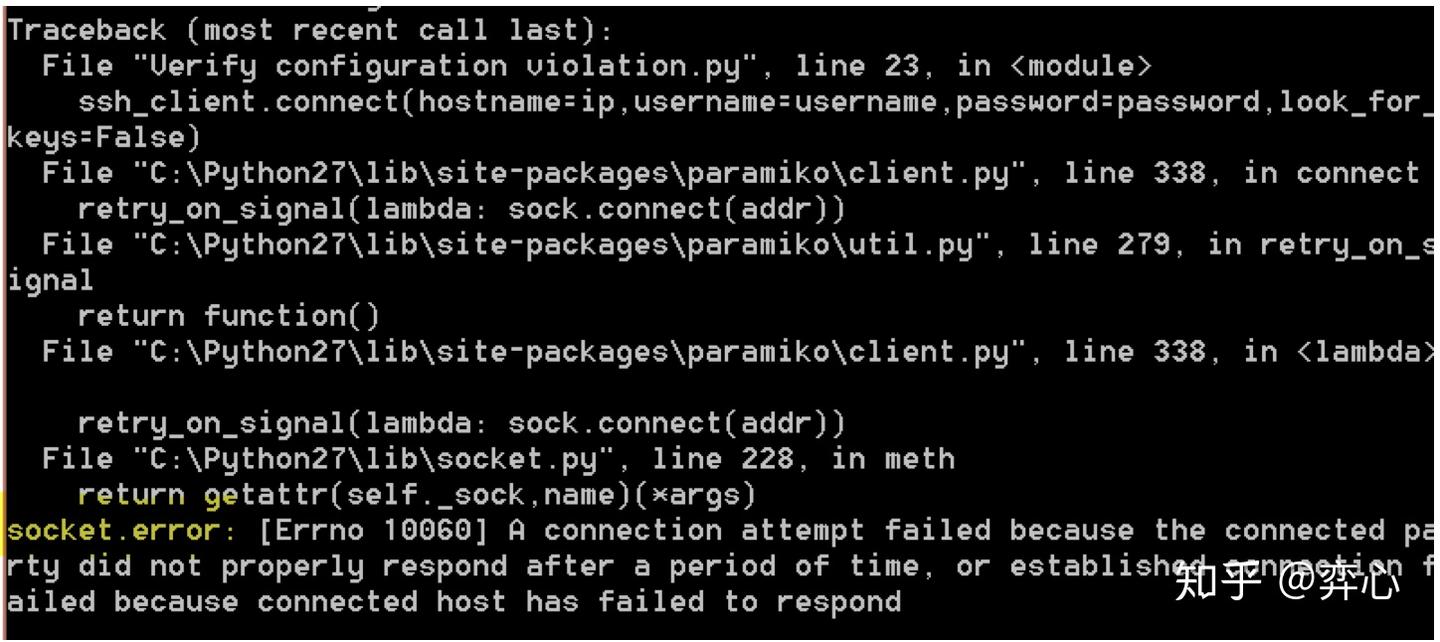Click the 'return getattr(self._sock,name)(*args)' line
The image size is (1440, 642).
coord(416,495)
